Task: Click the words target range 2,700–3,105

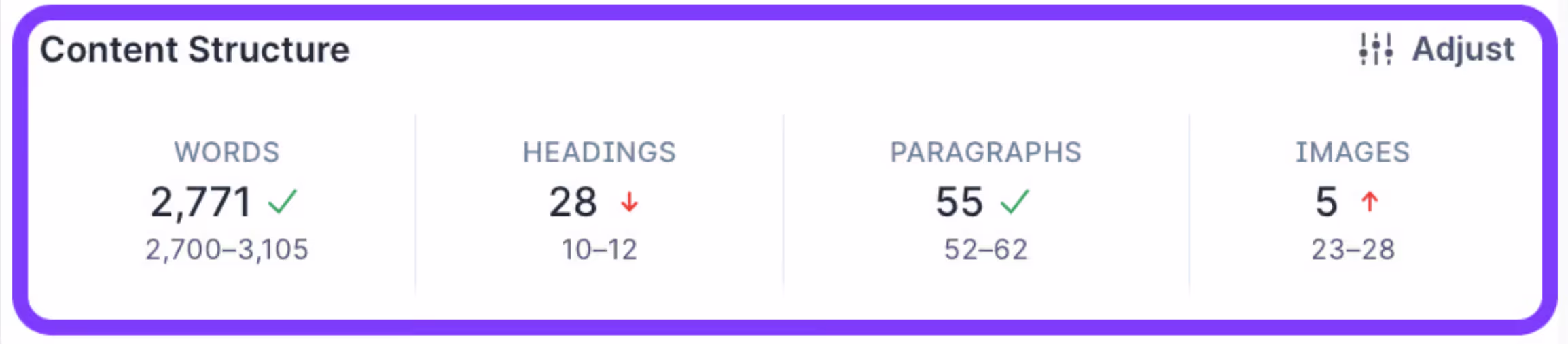Action: tap(227, 250)
